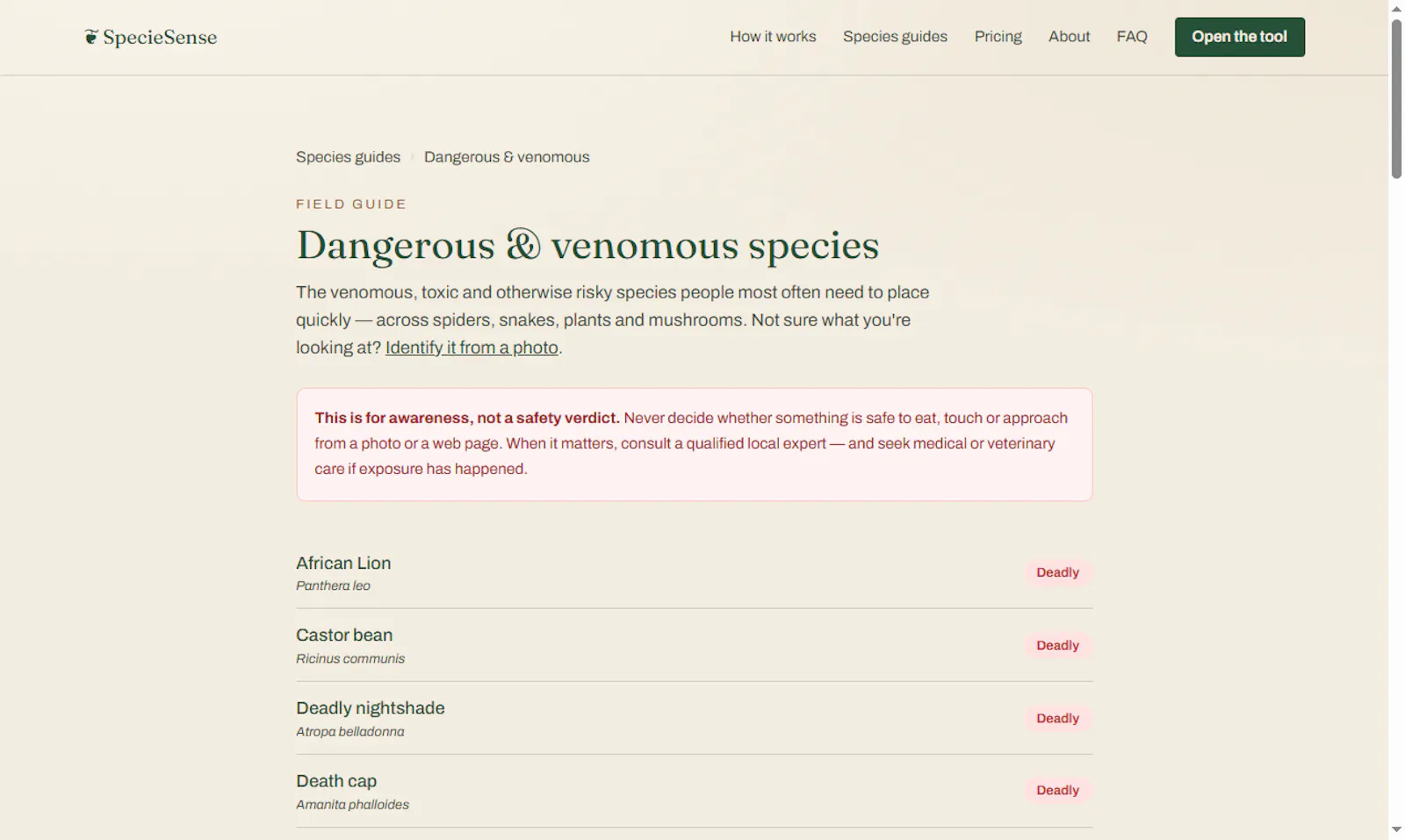Open the African Lion entry
This screenshot has width=1405, height=840.
[694, 572]
